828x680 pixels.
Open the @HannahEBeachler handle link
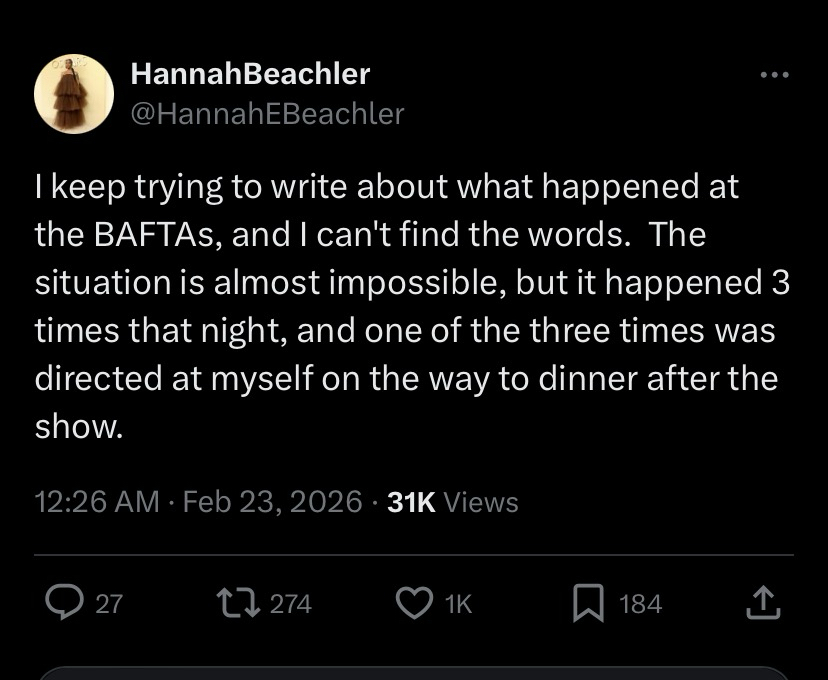(x=267, y=114)
